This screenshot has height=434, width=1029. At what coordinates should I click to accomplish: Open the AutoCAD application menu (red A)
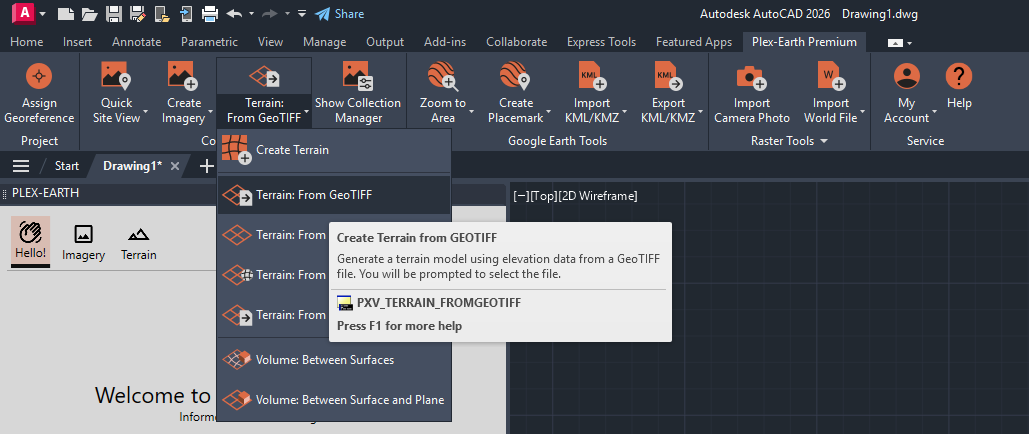(24, 13)
